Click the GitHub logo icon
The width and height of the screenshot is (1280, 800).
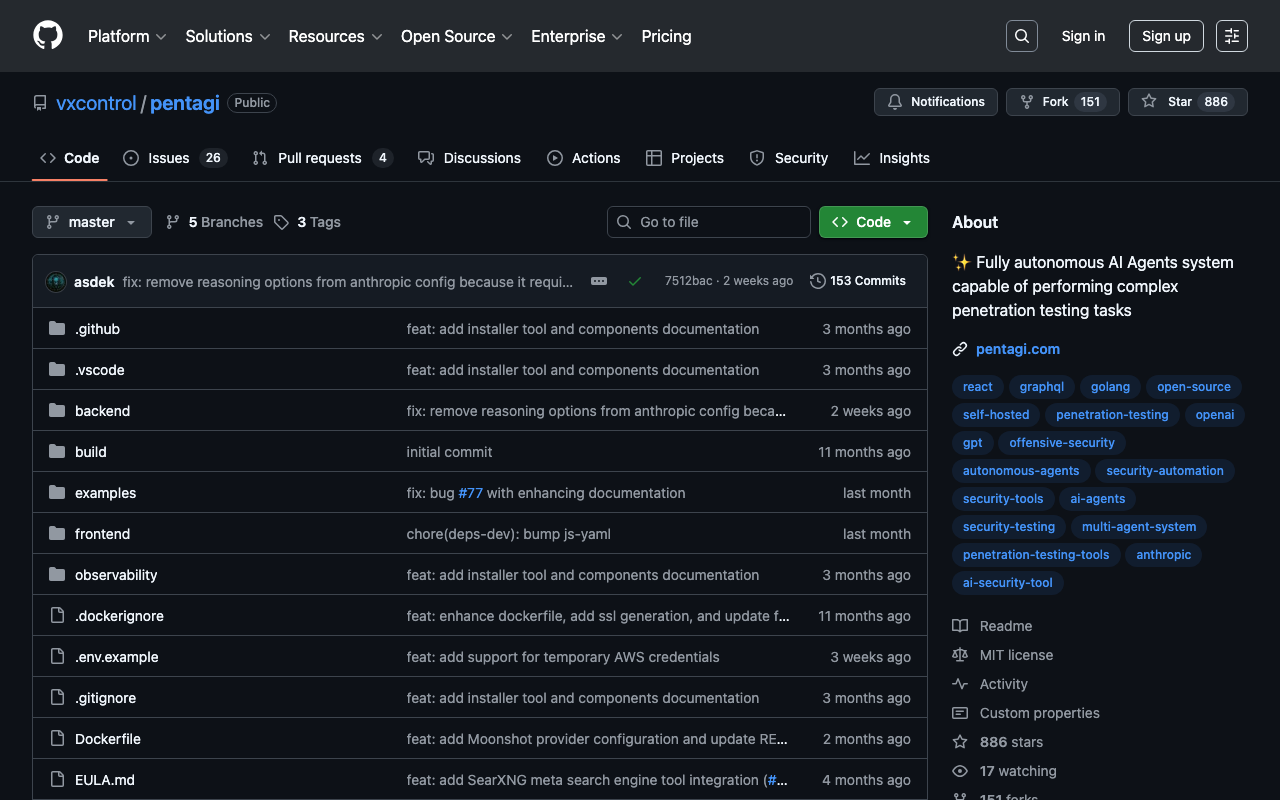(x=48, y=36)
